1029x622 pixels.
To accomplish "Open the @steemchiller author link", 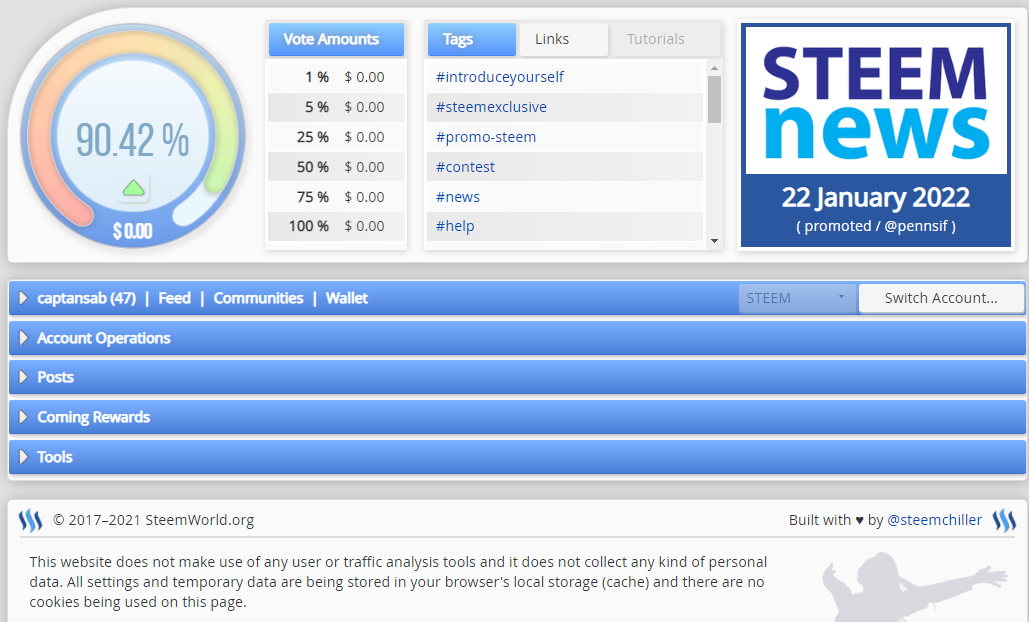I will (934, 520).
